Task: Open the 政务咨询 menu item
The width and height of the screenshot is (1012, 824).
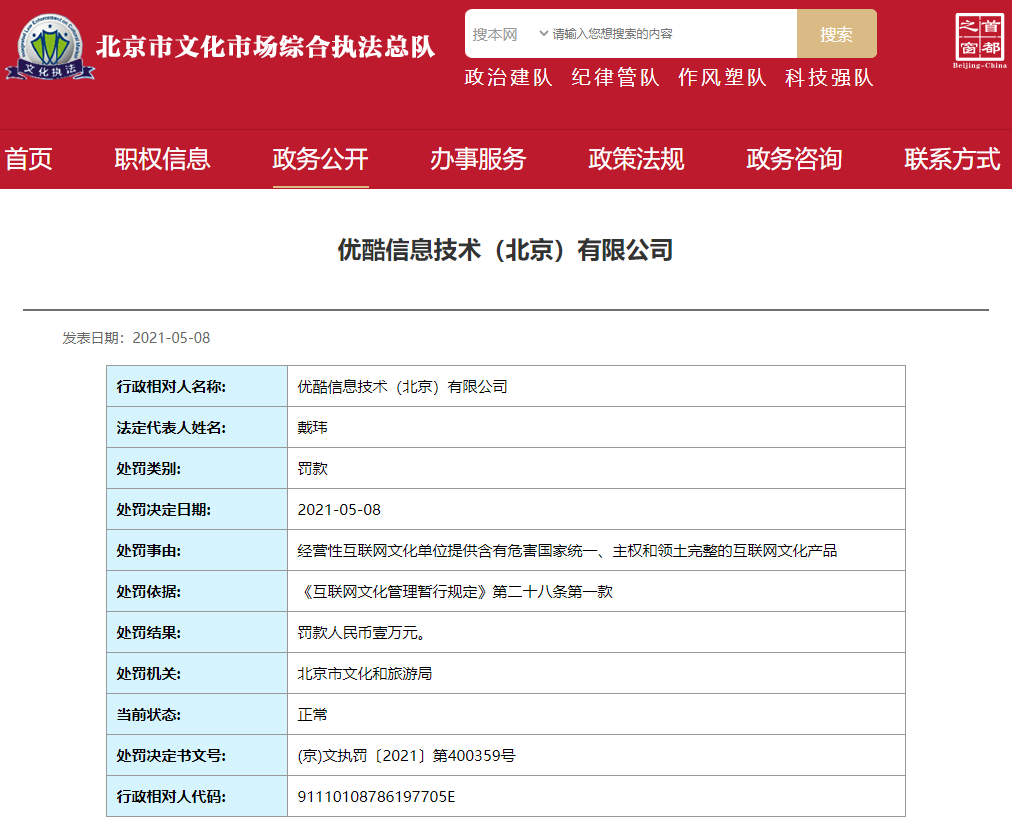Action: click(794, 159)
